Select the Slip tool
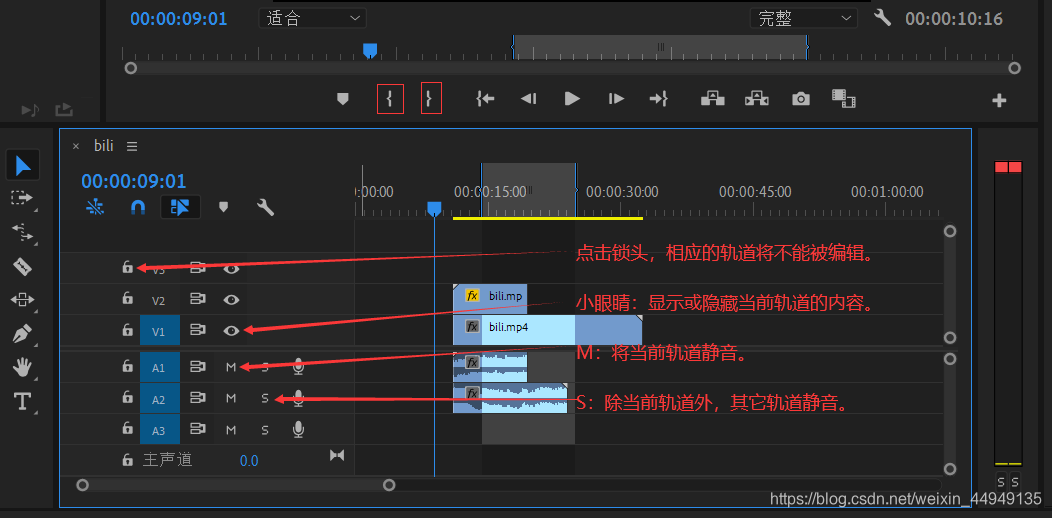1052x518 pixels. pyautogui.click(x=22, y=299)
